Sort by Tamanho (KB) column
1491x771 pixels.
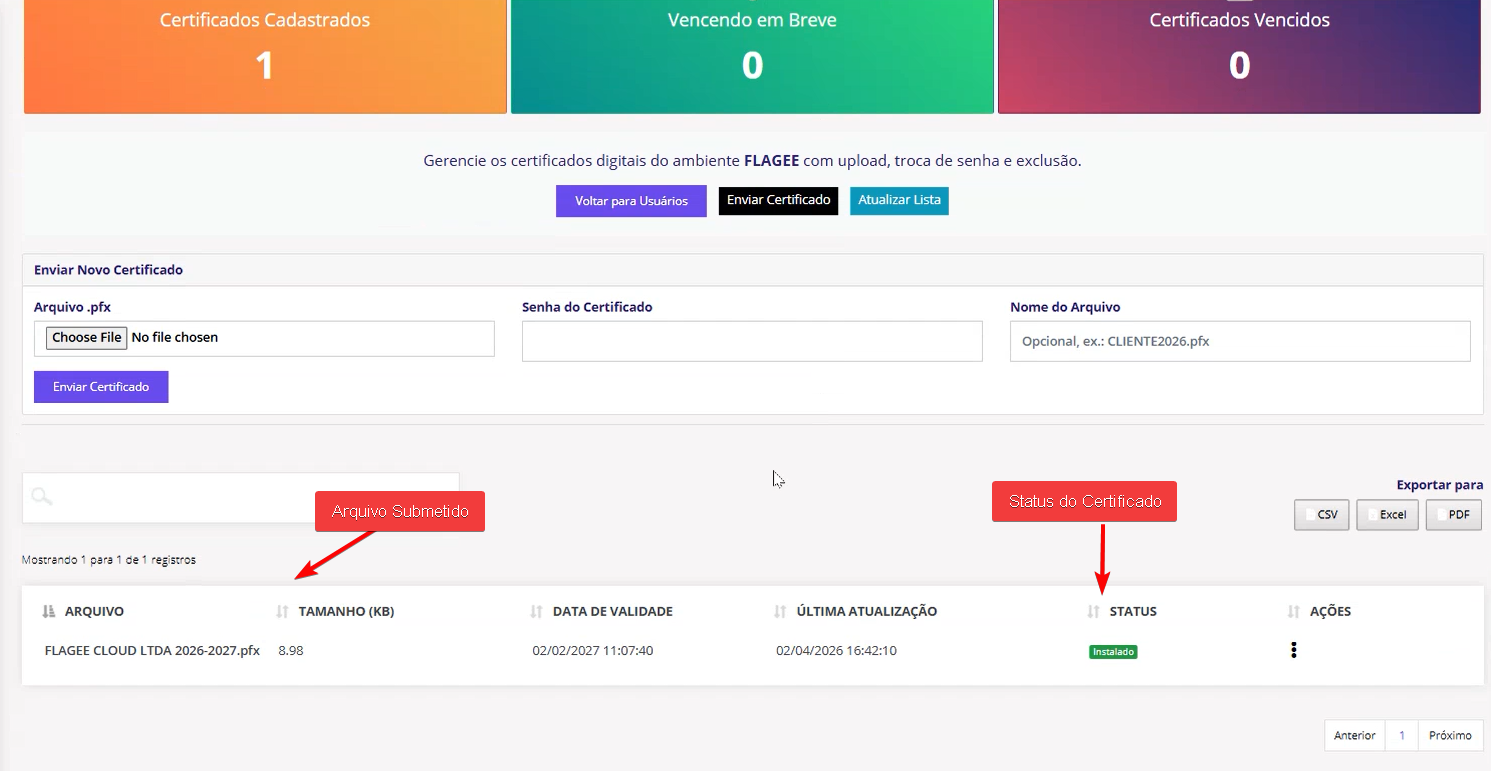coord(345,611)
